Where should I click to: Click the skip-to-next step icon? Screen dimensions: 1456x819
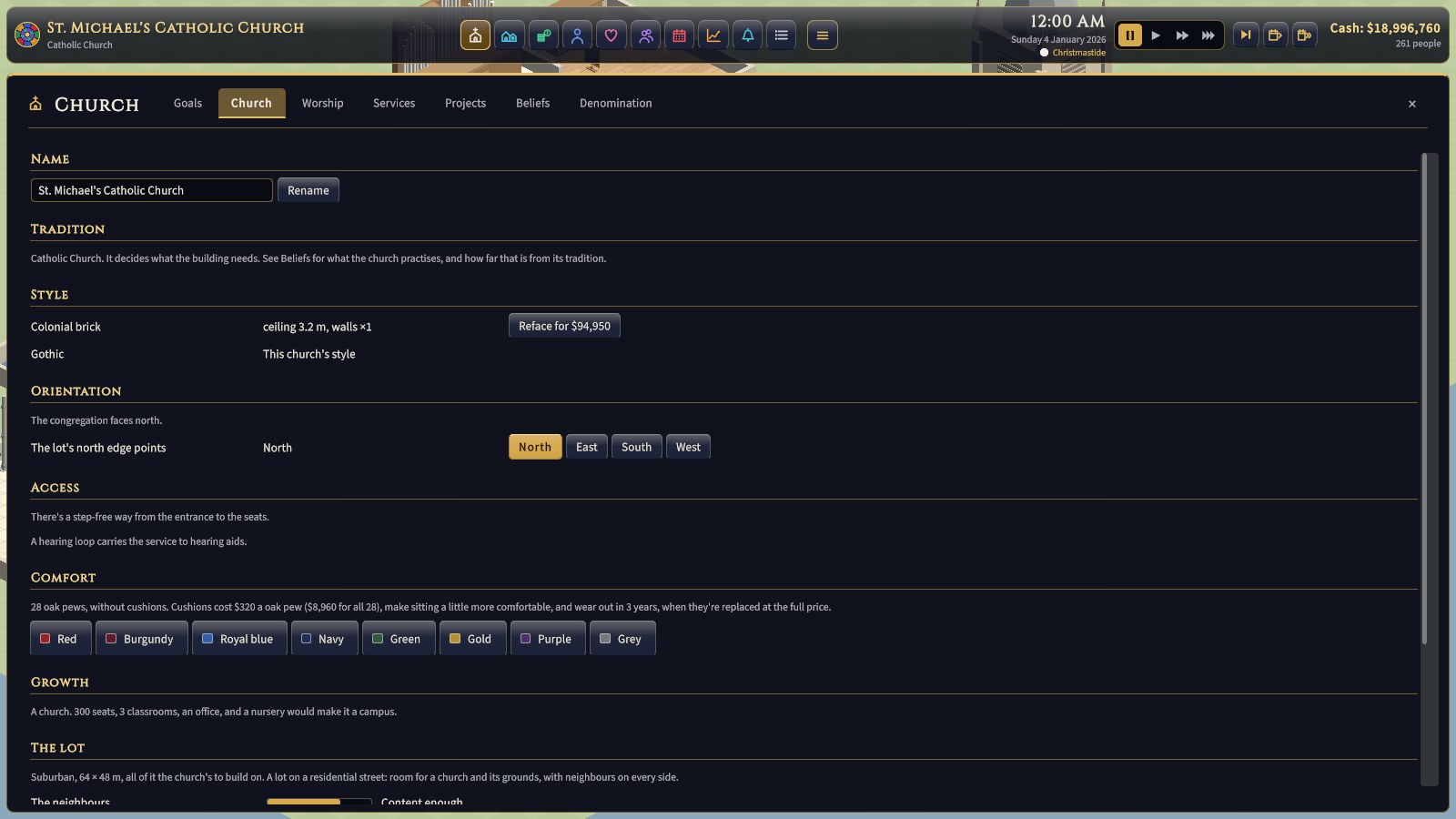(1246, 35)
